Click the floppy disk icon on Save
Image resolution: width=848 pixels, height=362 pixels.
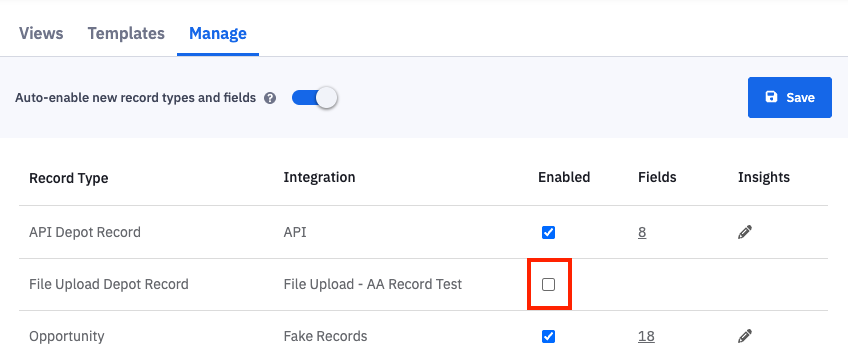point(771,97)
